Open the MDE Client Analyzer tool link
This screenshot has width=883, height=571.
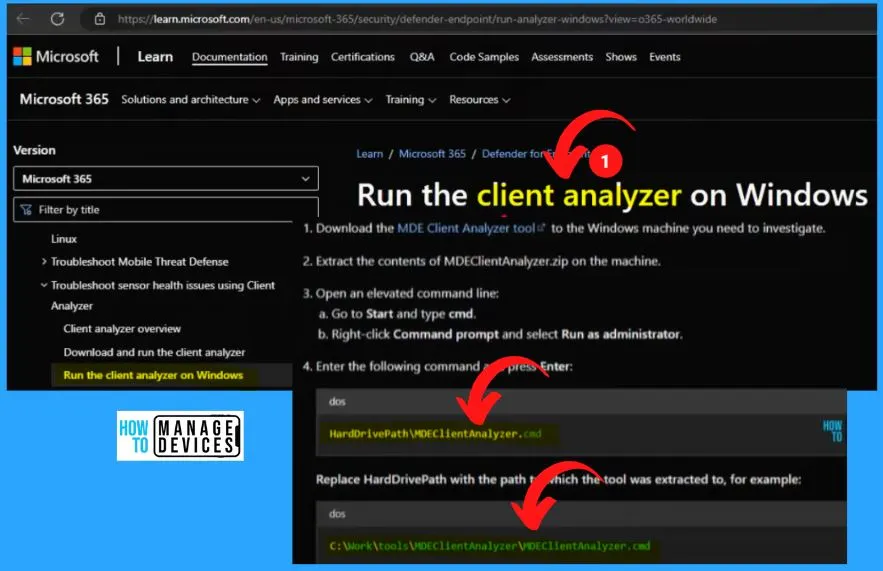click(x=466, y=228)
